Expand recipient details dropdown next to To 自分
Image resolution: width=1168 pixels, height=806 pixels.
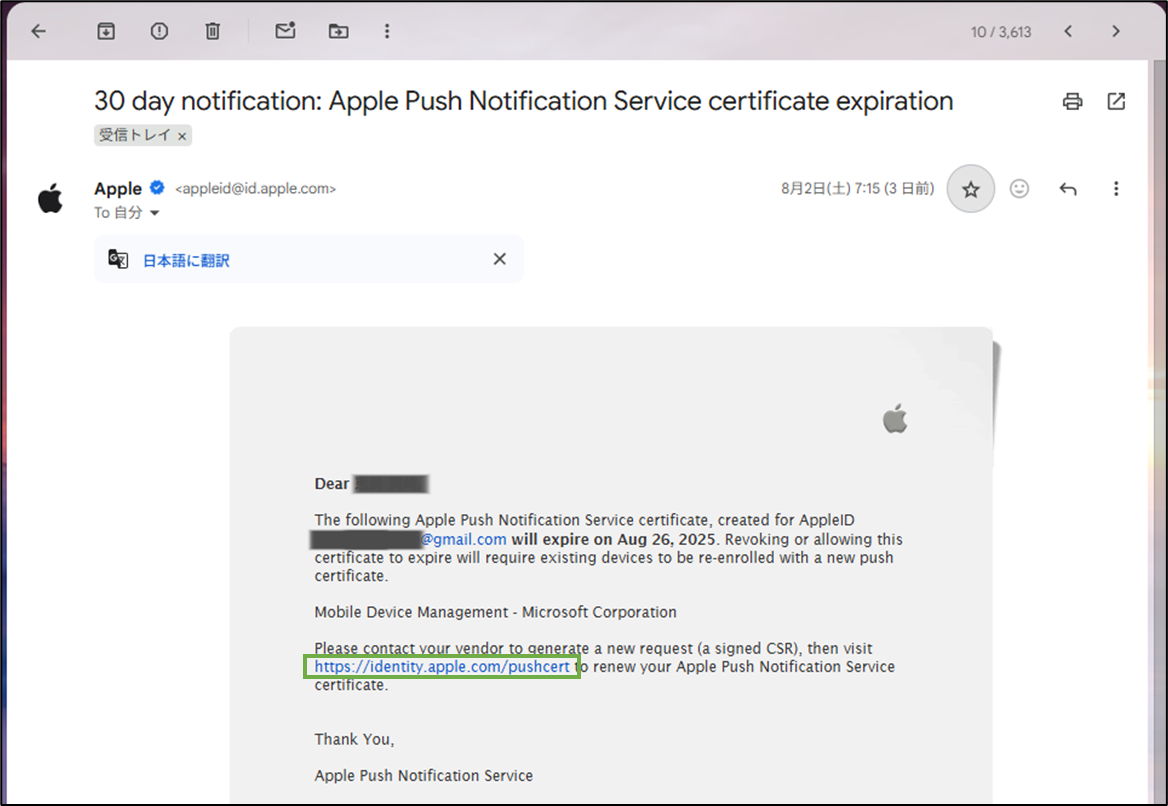(154, 213)
